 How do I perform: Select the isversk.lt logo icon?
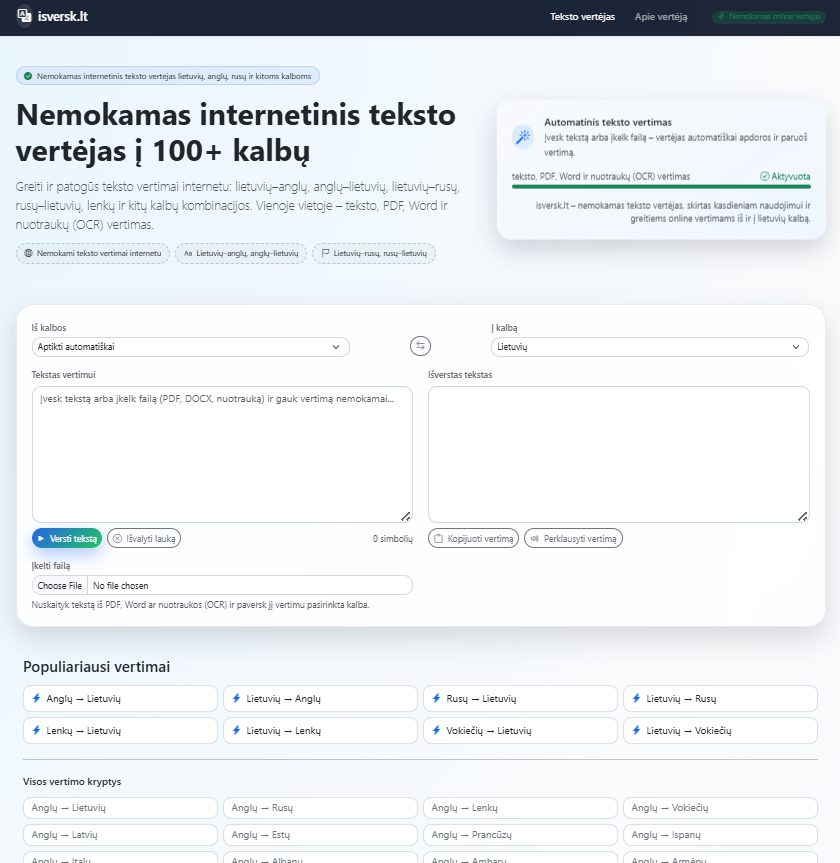pyautogui.click(x=24, y=16)
